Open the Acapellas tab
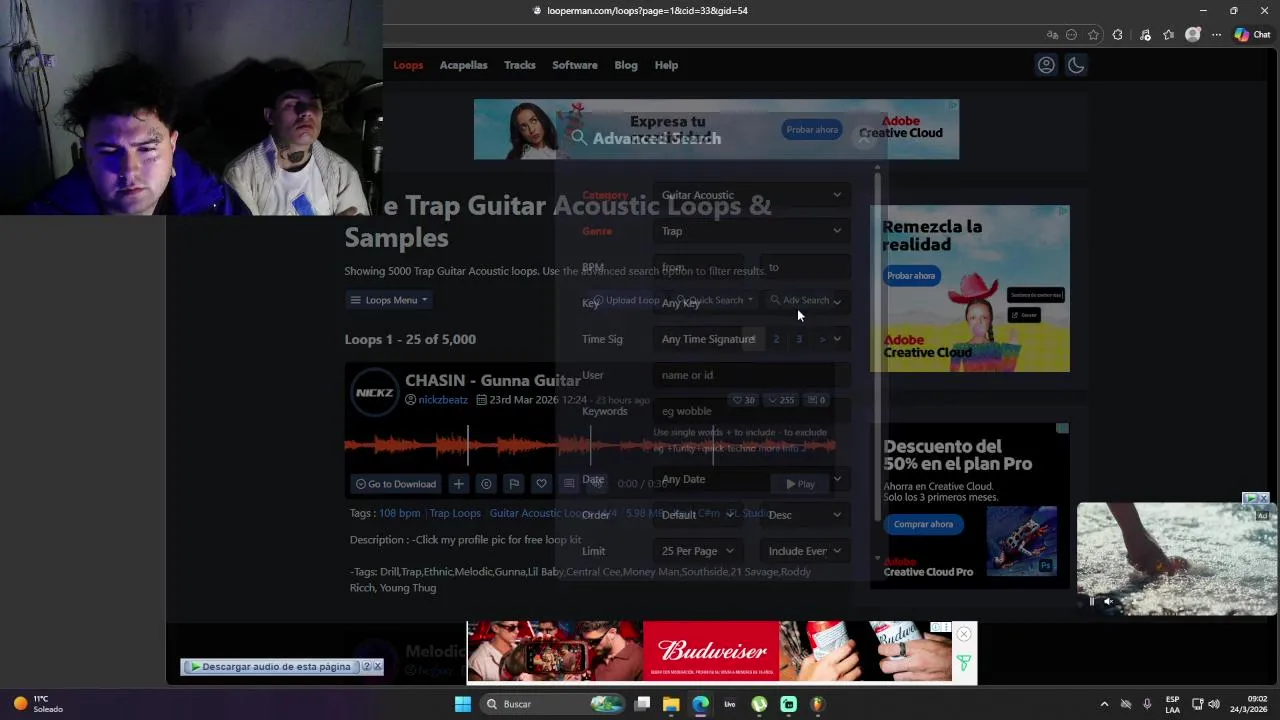Viewport: 1280px width, 720px height. point(464,65)
